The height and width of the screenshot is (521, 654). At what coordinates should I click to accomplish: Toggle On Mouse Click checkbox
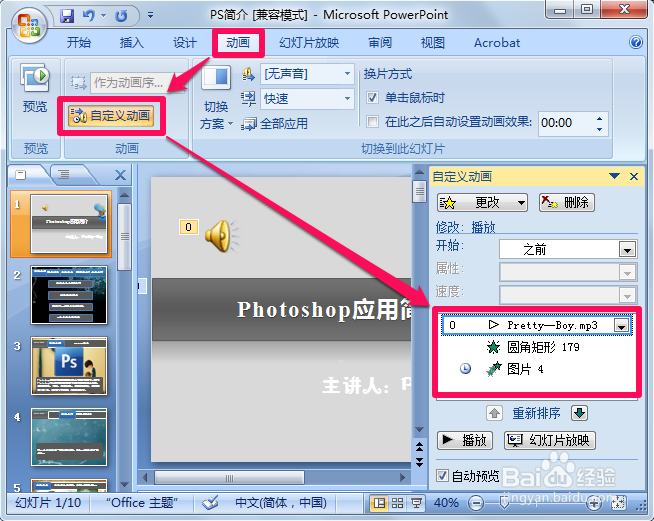pos(372,98)
